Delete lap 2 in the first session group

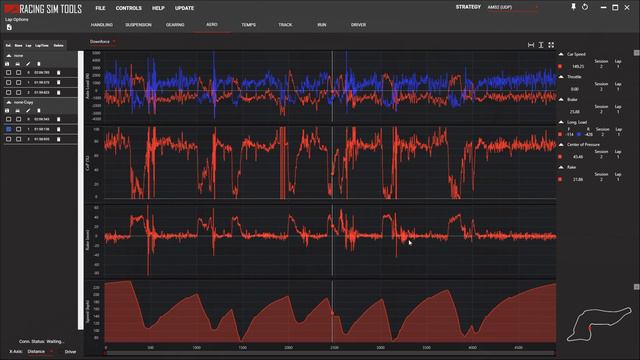[58, 93]
